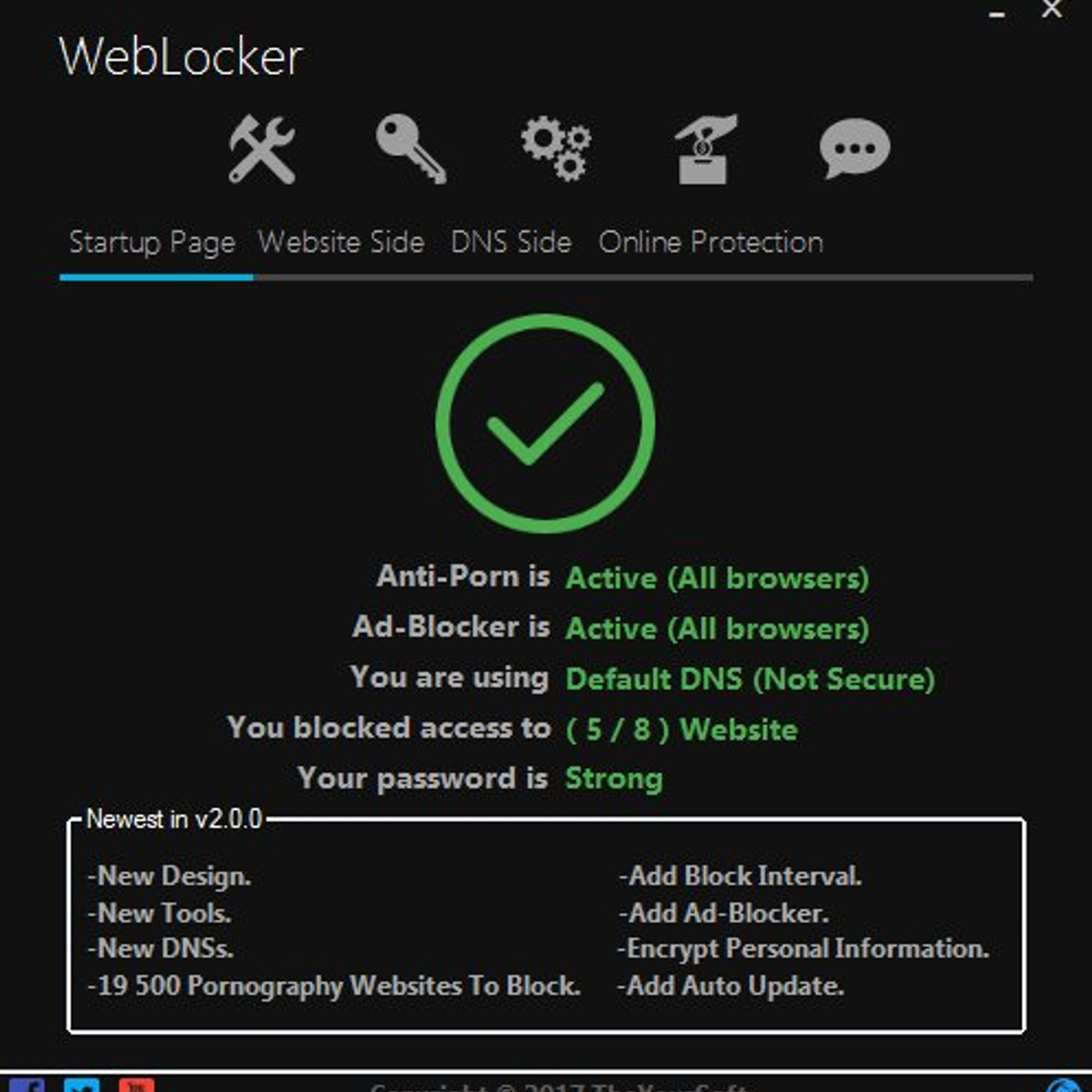Click the Strong password status text
1092x1092 pixels.
(x=614, y=779)
